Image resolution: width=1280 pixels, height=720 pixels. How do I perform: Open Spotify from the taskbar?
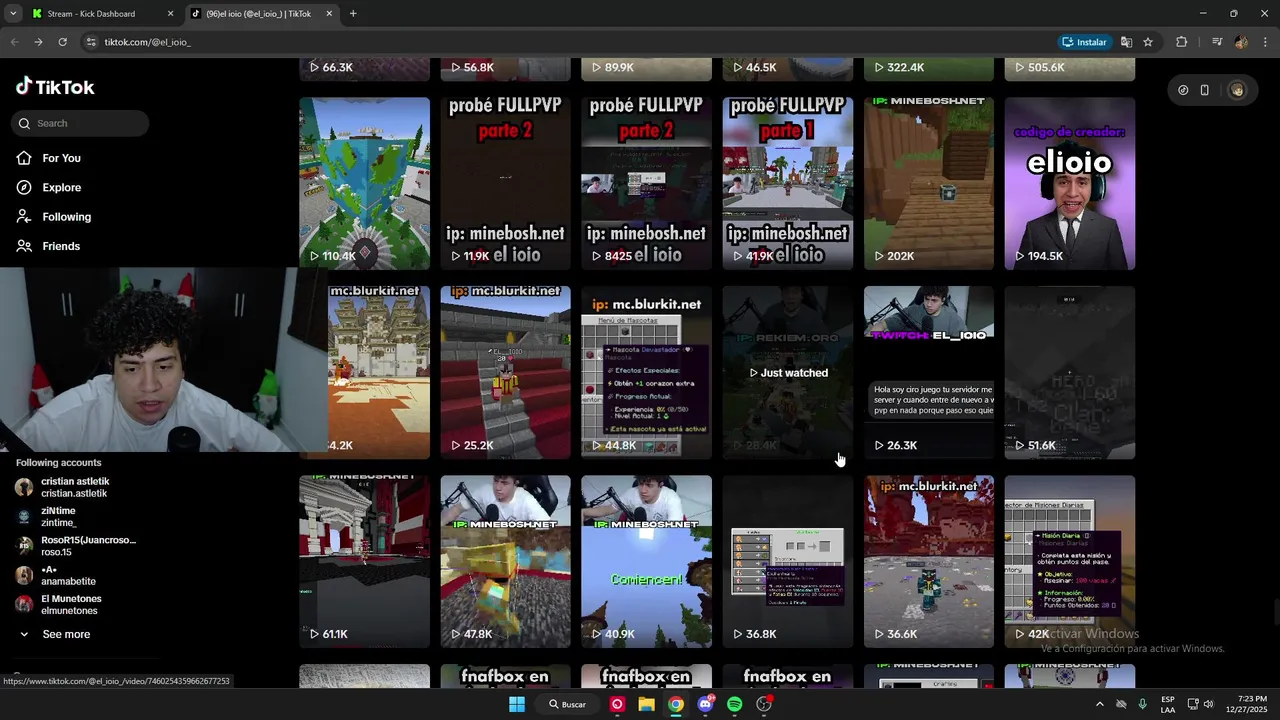click(735, 704)
